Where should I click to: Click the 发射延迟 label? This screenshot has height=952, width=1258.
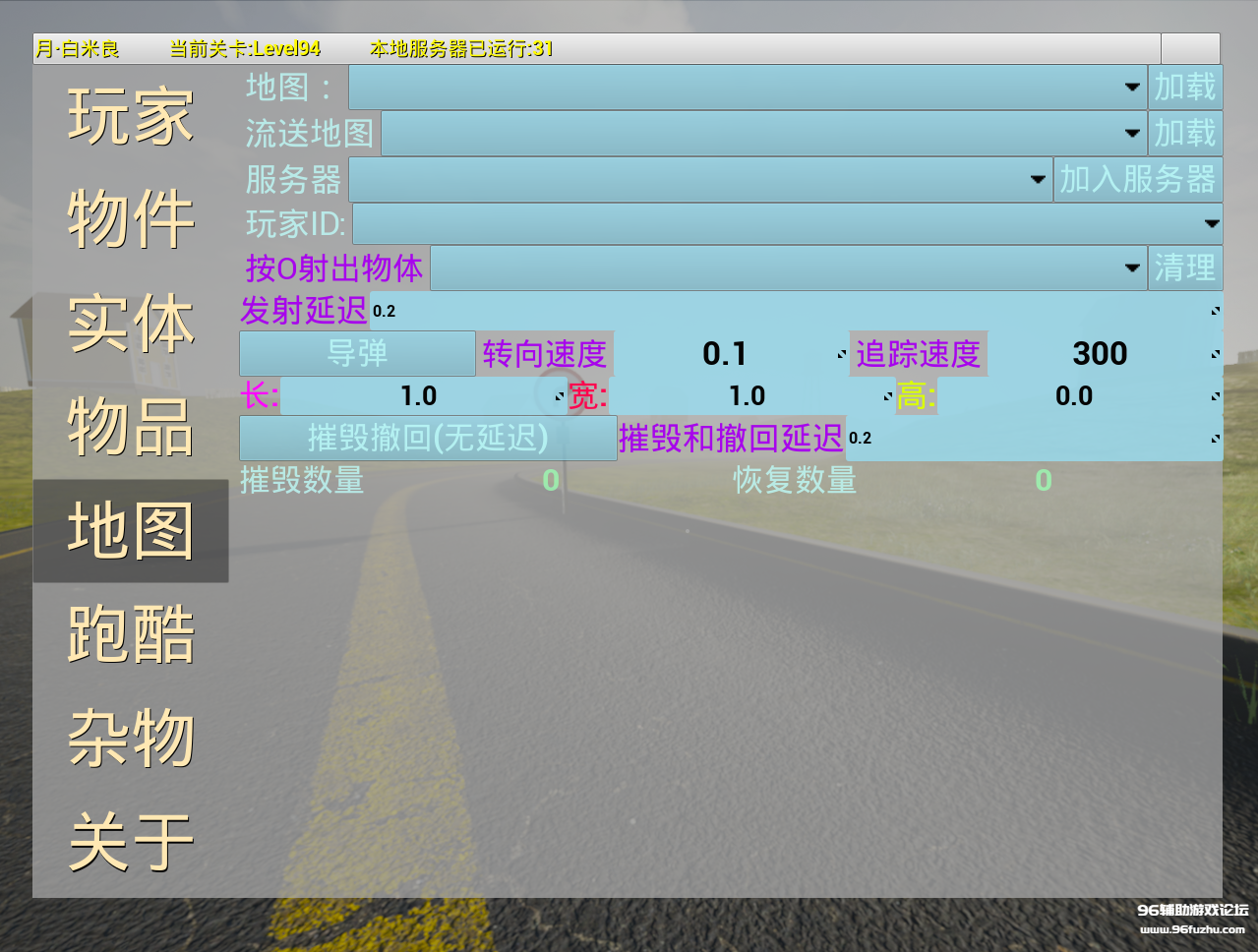304,311
